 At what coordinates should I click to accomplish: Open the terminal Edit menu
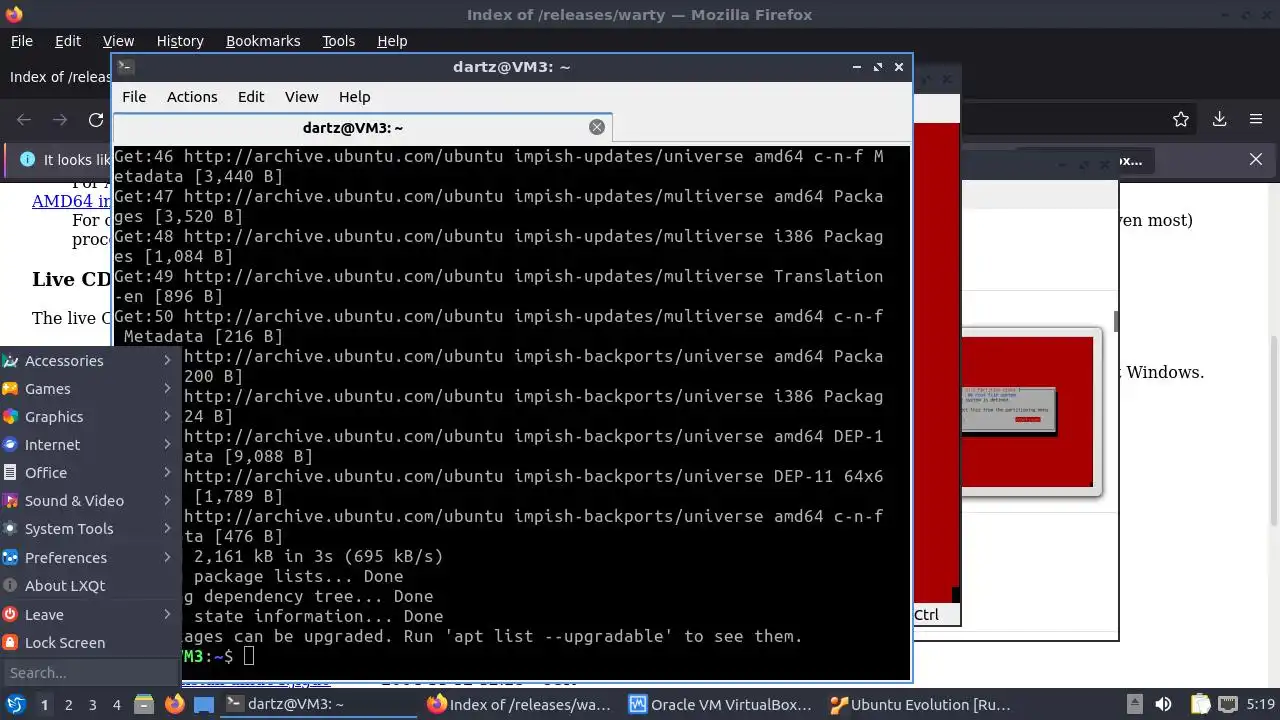251,97
